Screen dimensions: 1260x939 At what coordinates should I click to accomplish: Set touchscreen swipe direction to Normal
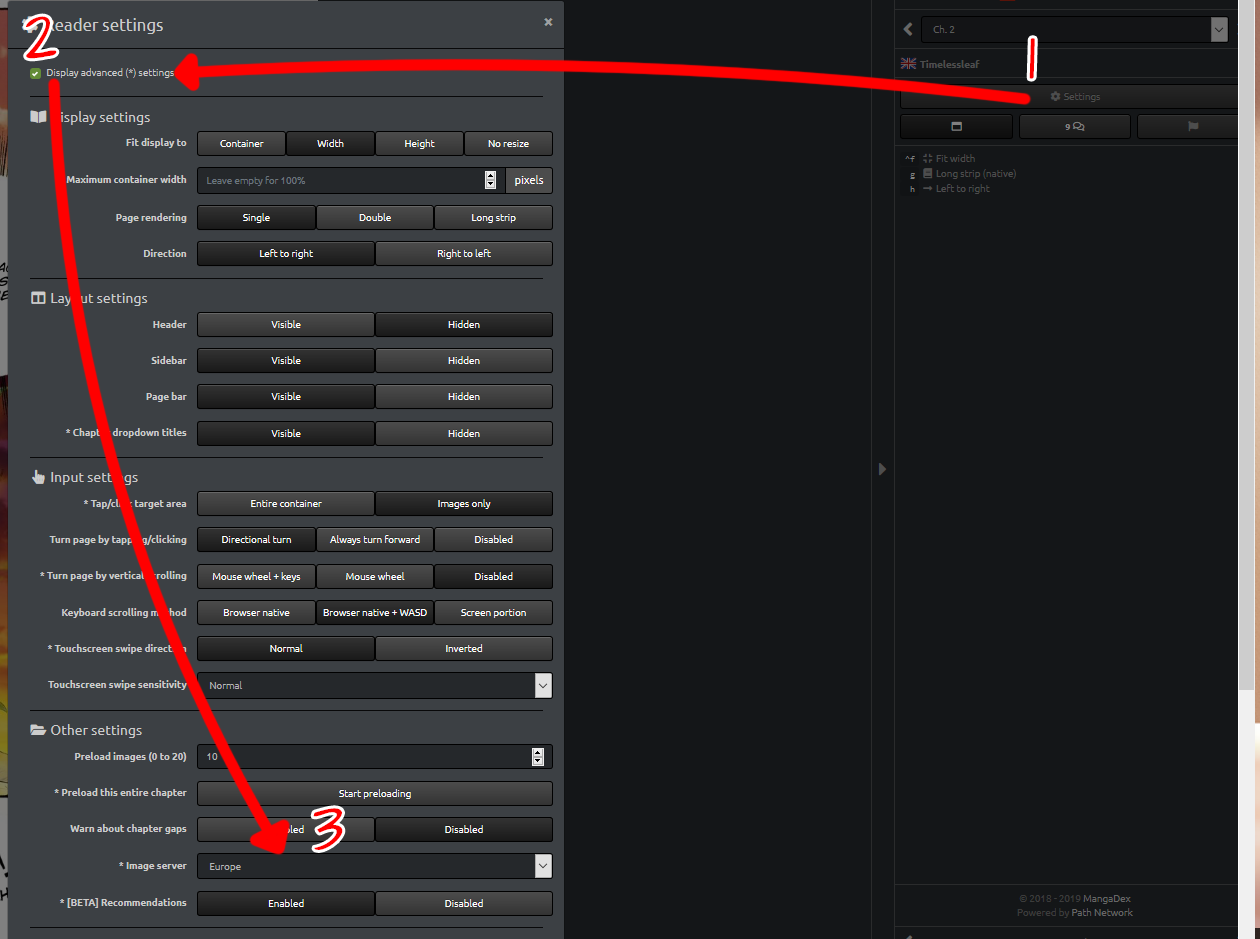(x=286, y=648)
